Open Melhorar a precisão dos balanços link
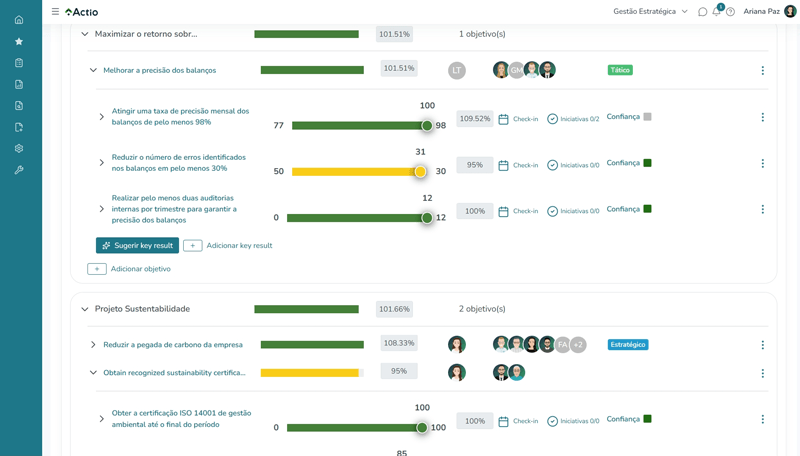This screenshot has width=800, height=456. pos(160,70)
